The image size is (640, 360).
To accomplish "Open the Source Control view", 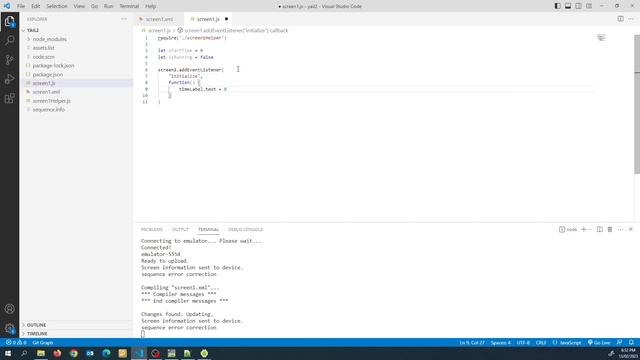I will (9, 60).
